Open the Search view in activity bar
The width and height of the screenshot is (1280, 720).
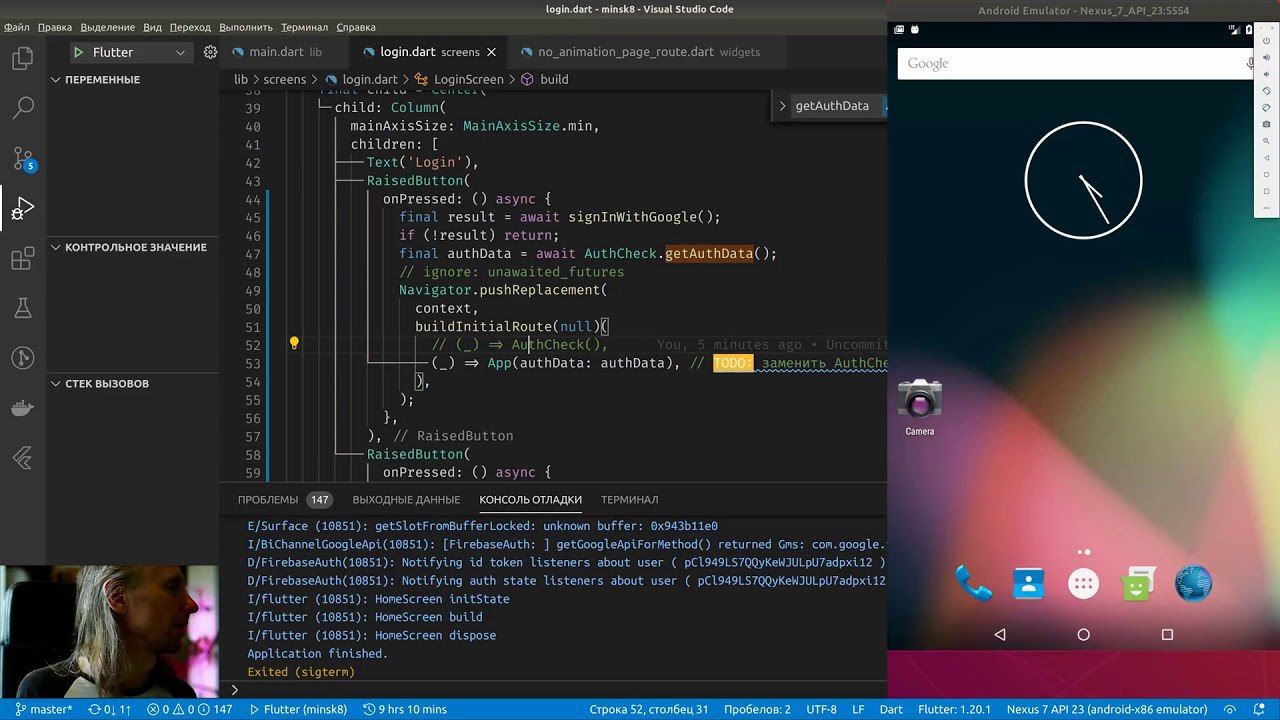(x=22, y=107)
